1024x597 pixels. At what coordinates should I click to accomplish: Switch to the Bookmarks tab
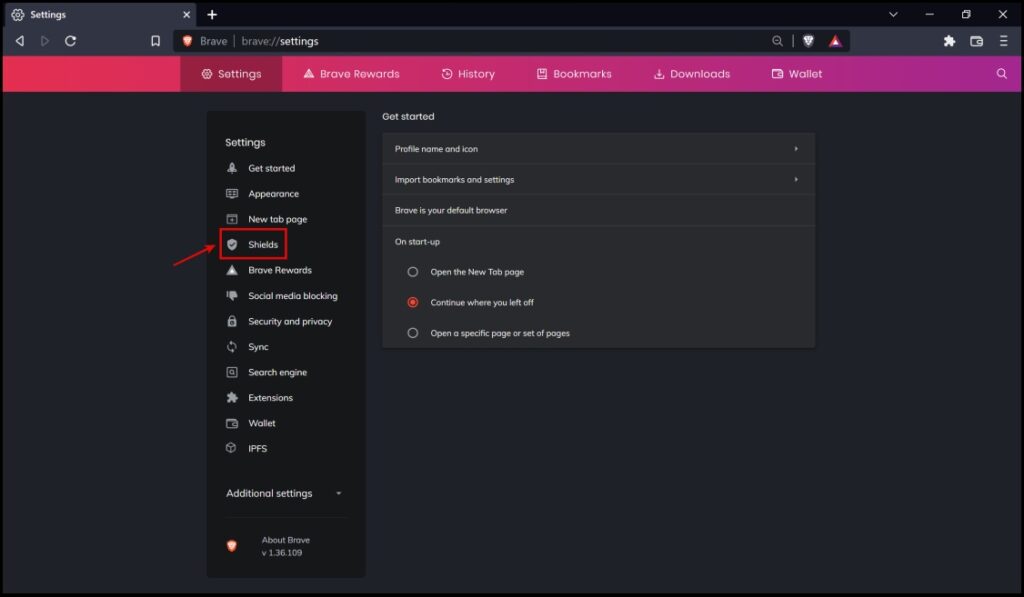coord(574,74)
